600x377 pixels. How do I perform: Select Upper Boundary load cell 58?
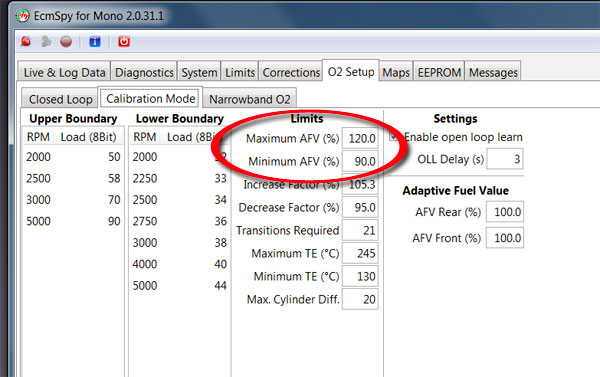coord(114,178)
